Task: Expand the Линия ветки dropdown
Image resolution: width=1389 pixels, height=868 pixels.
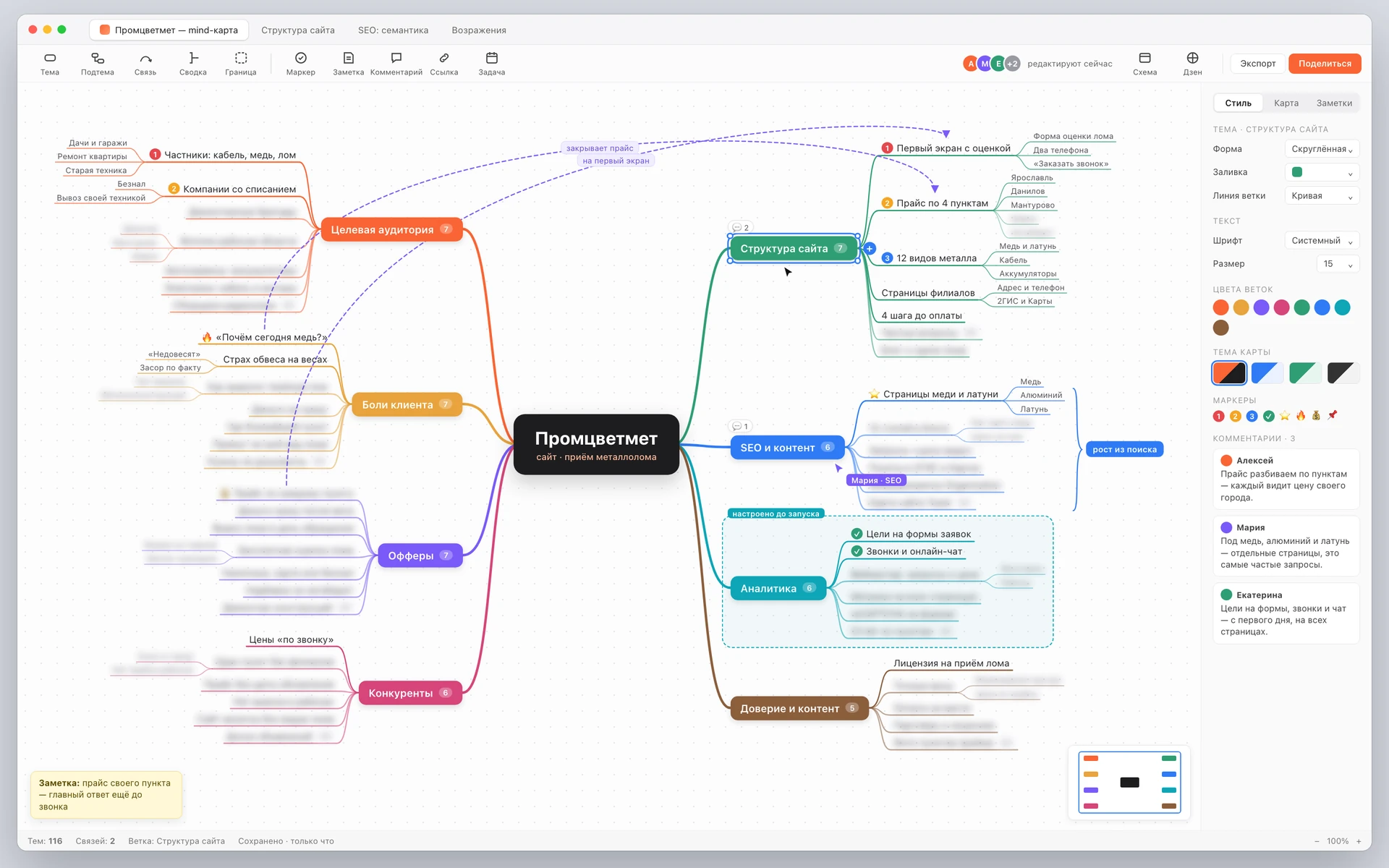Action: [x=1322, y=196]
